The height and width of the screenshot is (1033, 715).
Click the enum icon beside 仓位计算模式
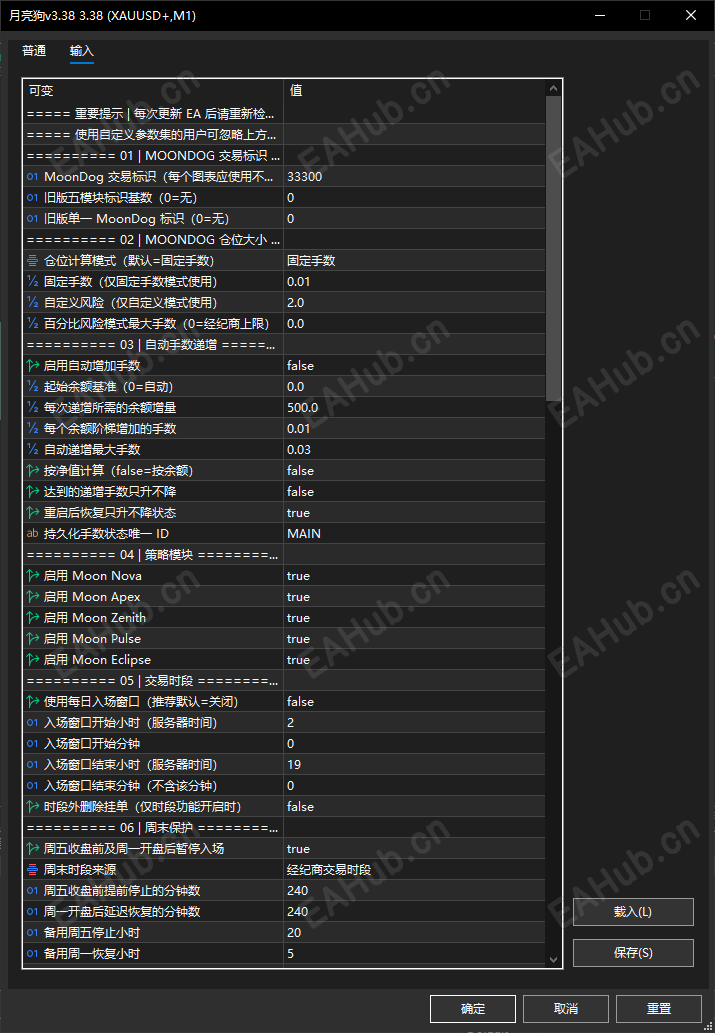coord(32,260)
